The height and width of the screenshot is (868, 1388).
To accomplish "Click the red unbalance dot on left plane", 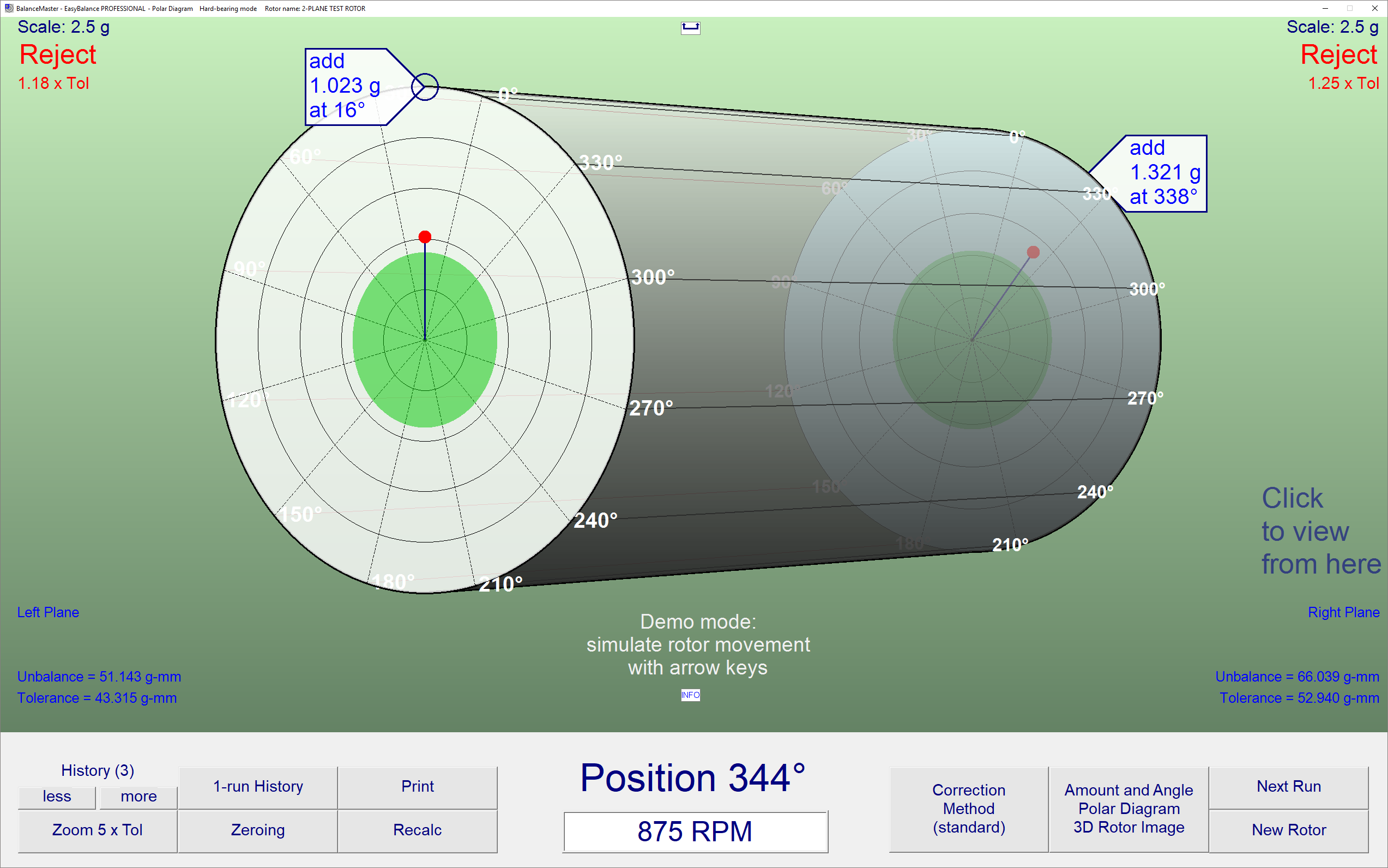I will 425,237.
